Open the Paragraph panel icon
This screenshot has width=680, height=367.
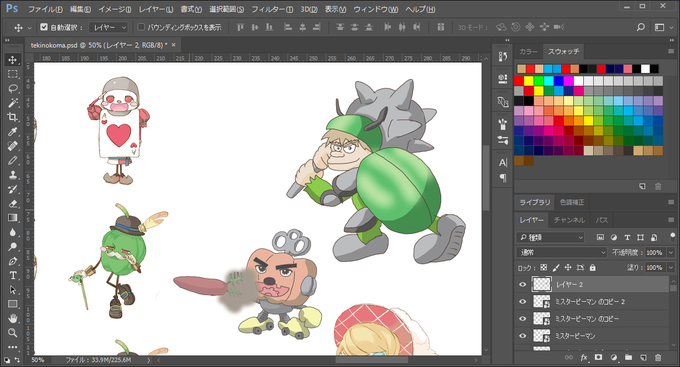[x=503, y=177]
